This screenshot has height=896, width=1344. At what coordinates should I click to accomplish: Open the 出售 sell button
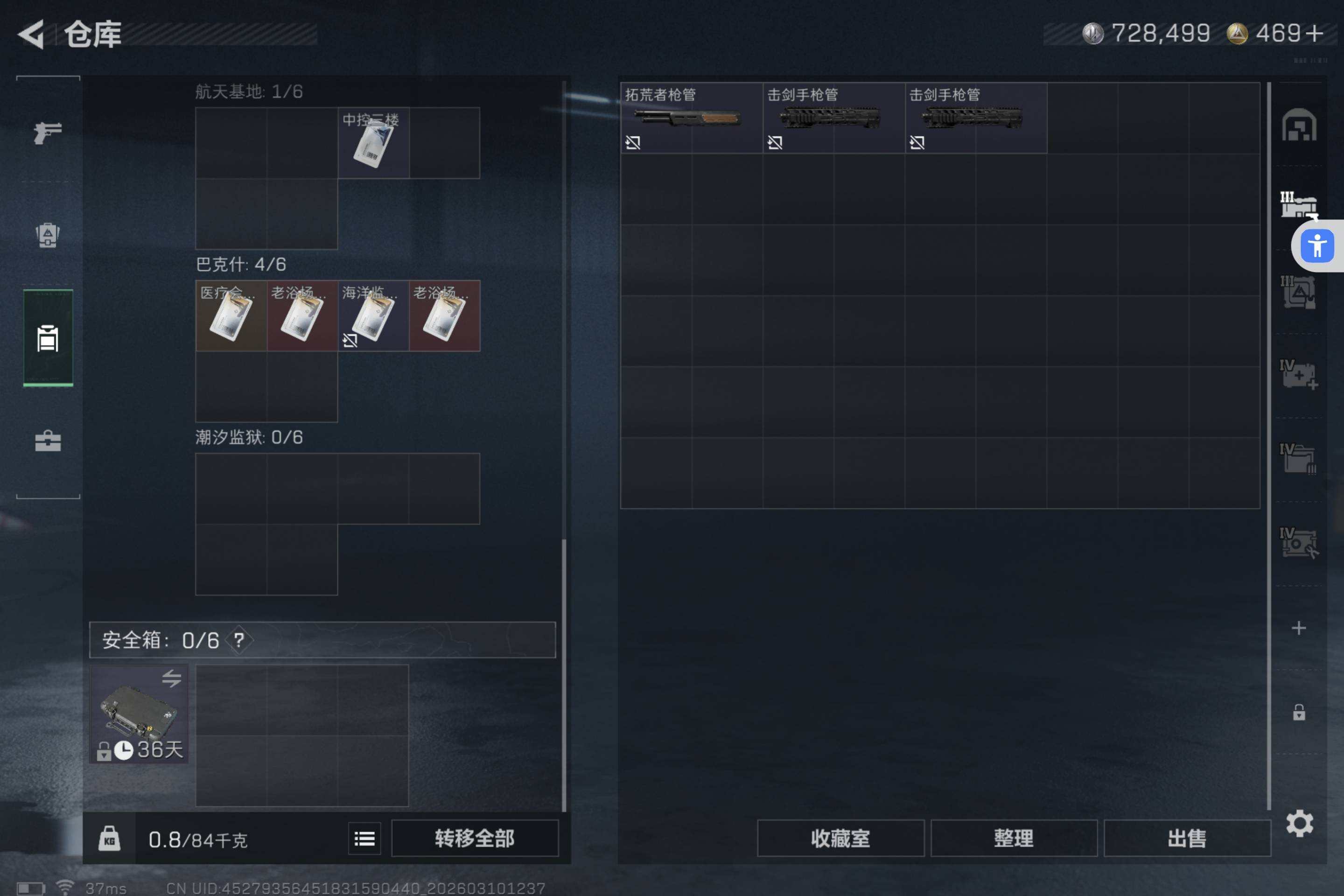click(x=1187, y=838)
